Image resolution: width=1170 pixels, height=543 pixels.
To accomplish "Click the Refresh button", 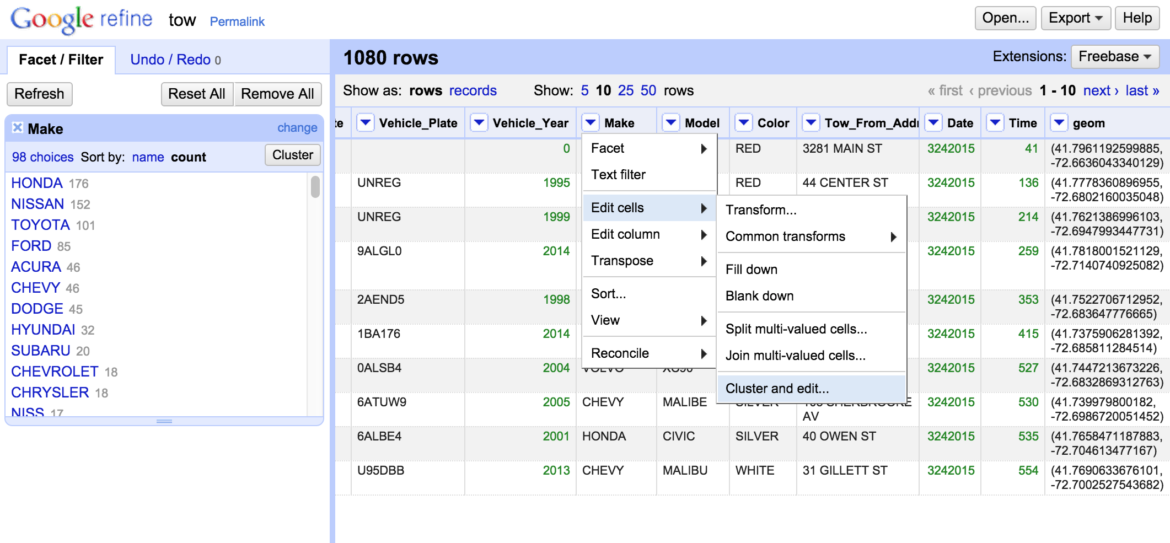I will (x=40, y=94).
